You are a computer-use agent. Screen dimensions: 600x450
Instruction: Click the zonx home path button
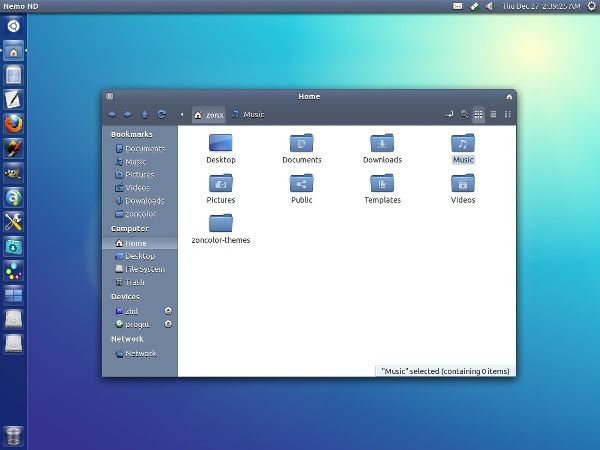point(208,115)
